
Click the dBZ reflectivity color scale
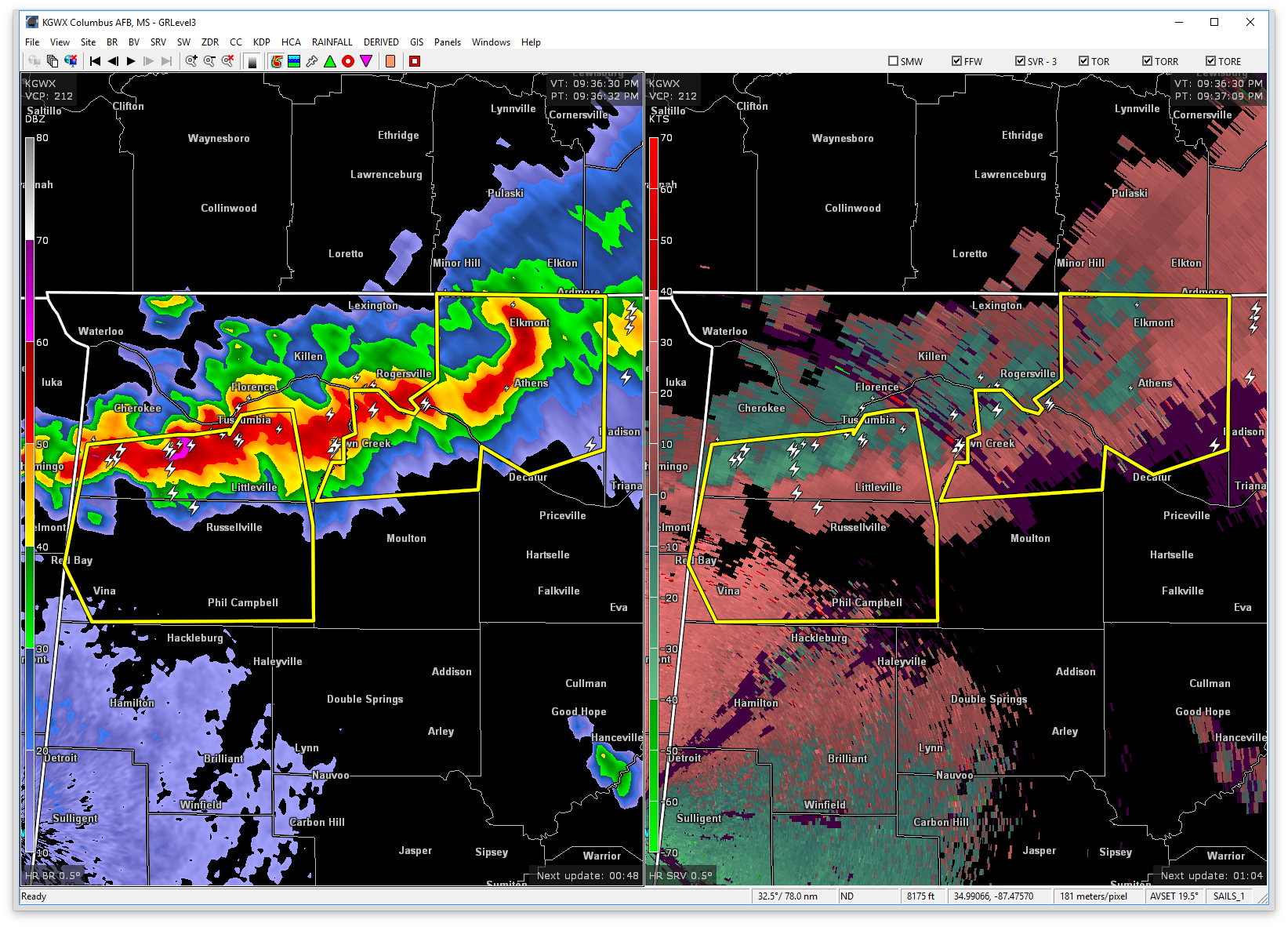30,495
